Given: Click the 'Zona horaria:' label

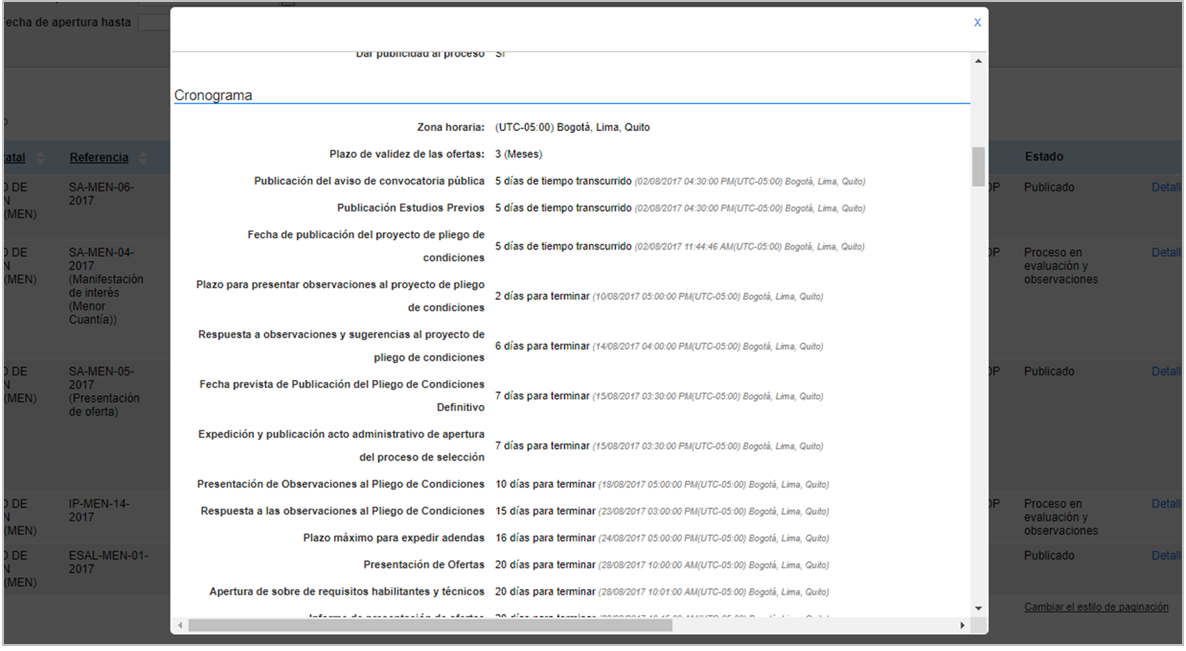Looking at the screenshot, I should [451, 127].
